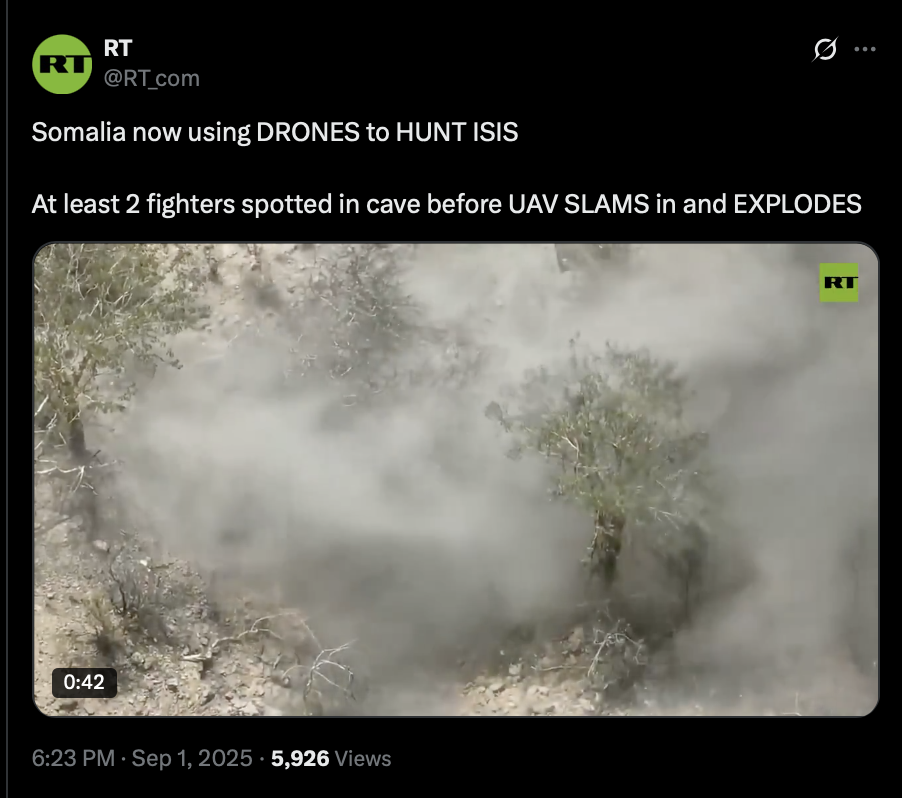Viewport: 902px width, 798px height.
Task: Click the RT watermark logo in the video
Action: click(x=839, y=282)
